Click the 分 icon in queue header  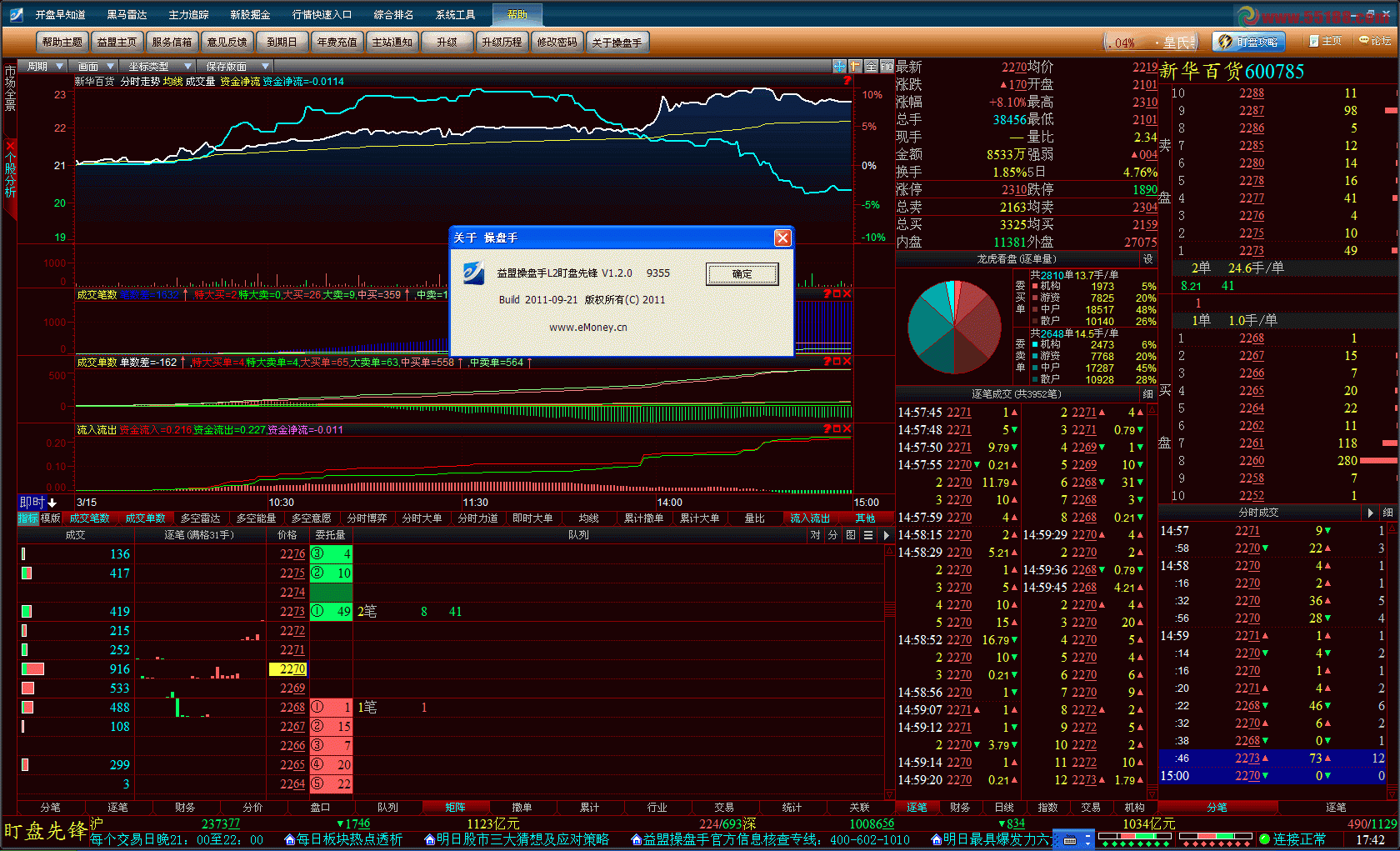click(x=832, y=535)
